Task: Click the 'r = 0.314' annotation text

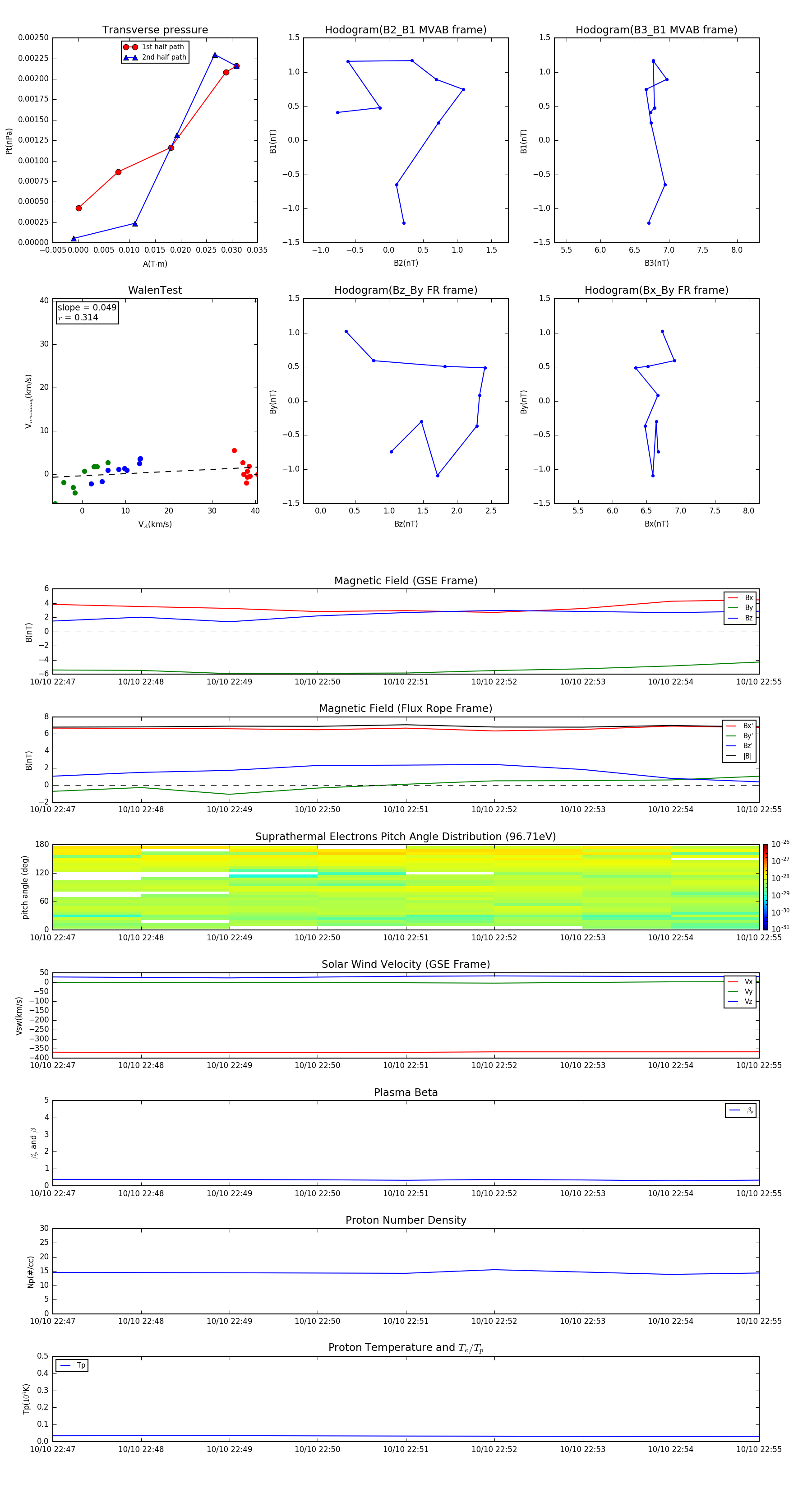Action: pyautogui.click(x=78, y=317)
